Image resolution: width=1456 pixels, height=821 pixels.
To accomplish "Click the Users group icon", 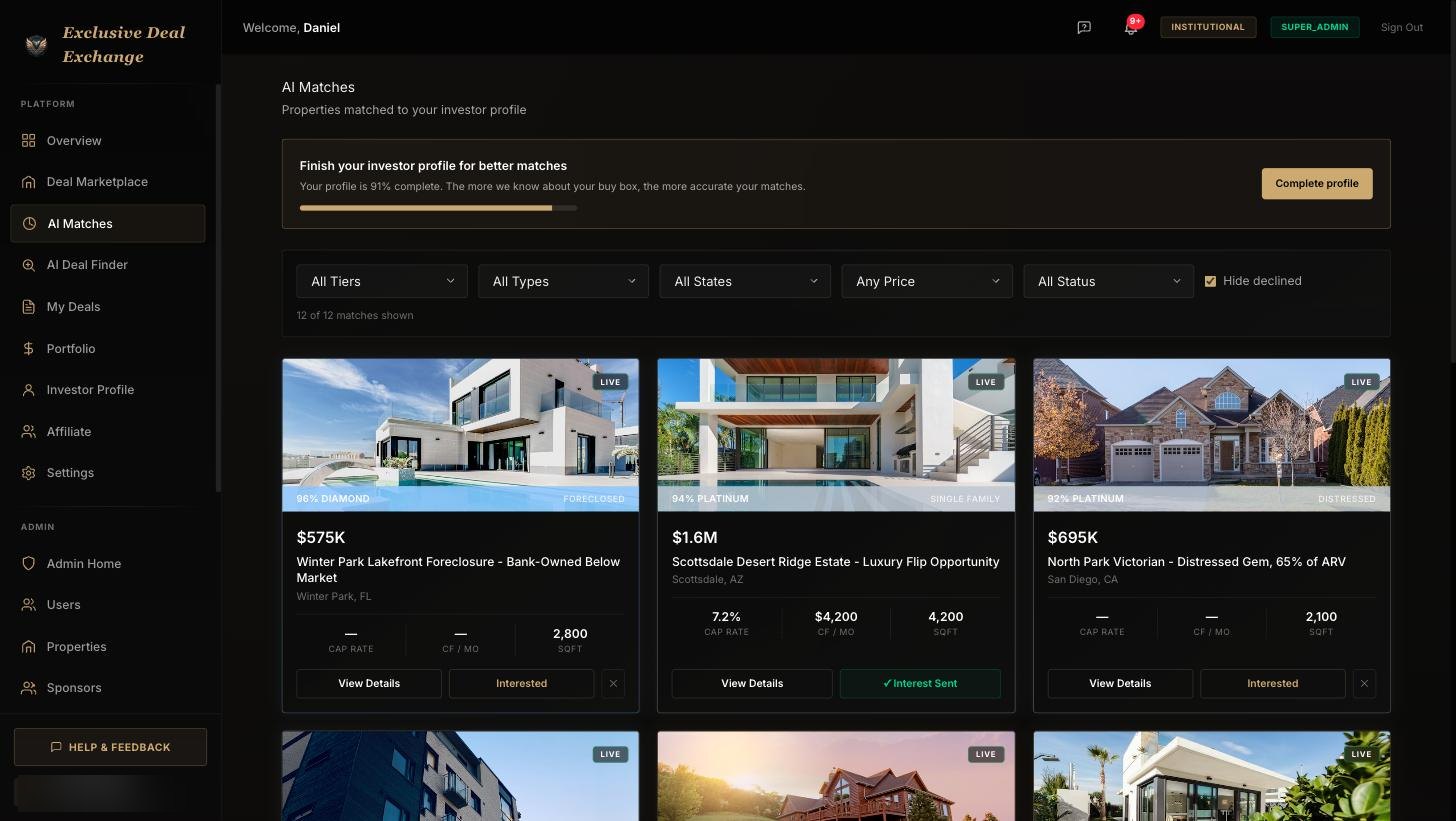I will point(29,605).
